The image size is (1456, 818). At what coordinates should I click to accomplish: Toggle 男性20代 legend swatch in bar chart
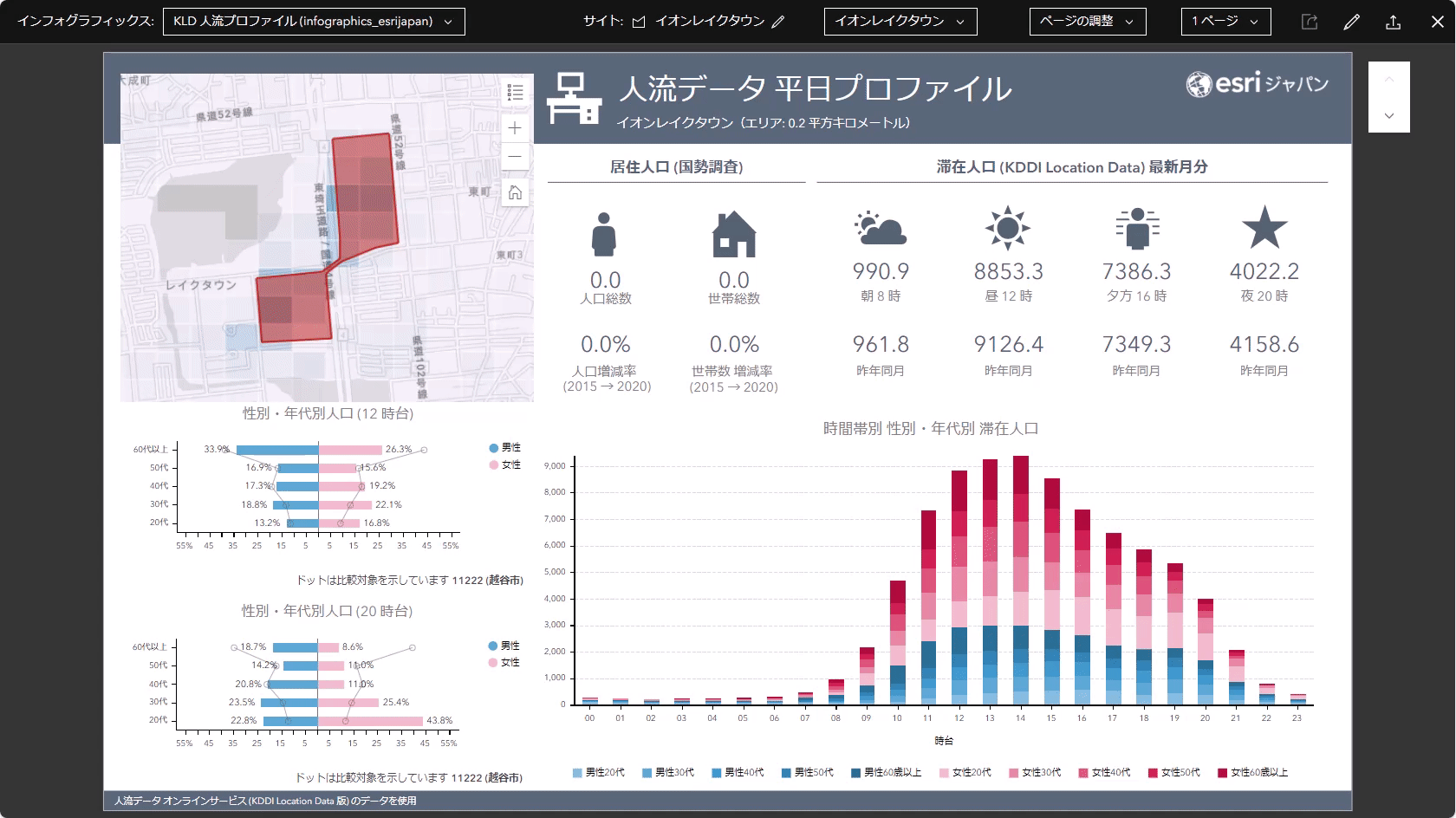coord(598,772)
